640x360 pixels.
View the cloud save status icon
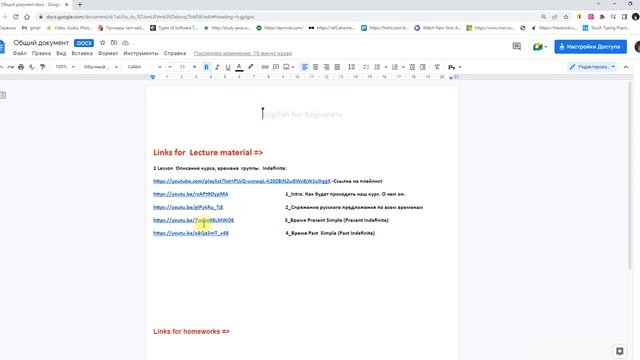click(x=126, y=43)
